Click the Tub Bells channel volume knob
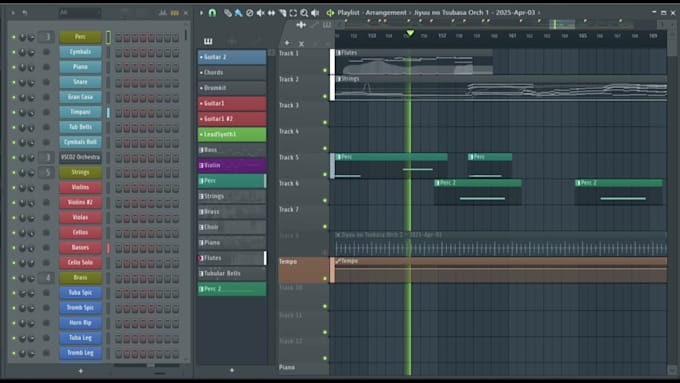 (31, 128)
